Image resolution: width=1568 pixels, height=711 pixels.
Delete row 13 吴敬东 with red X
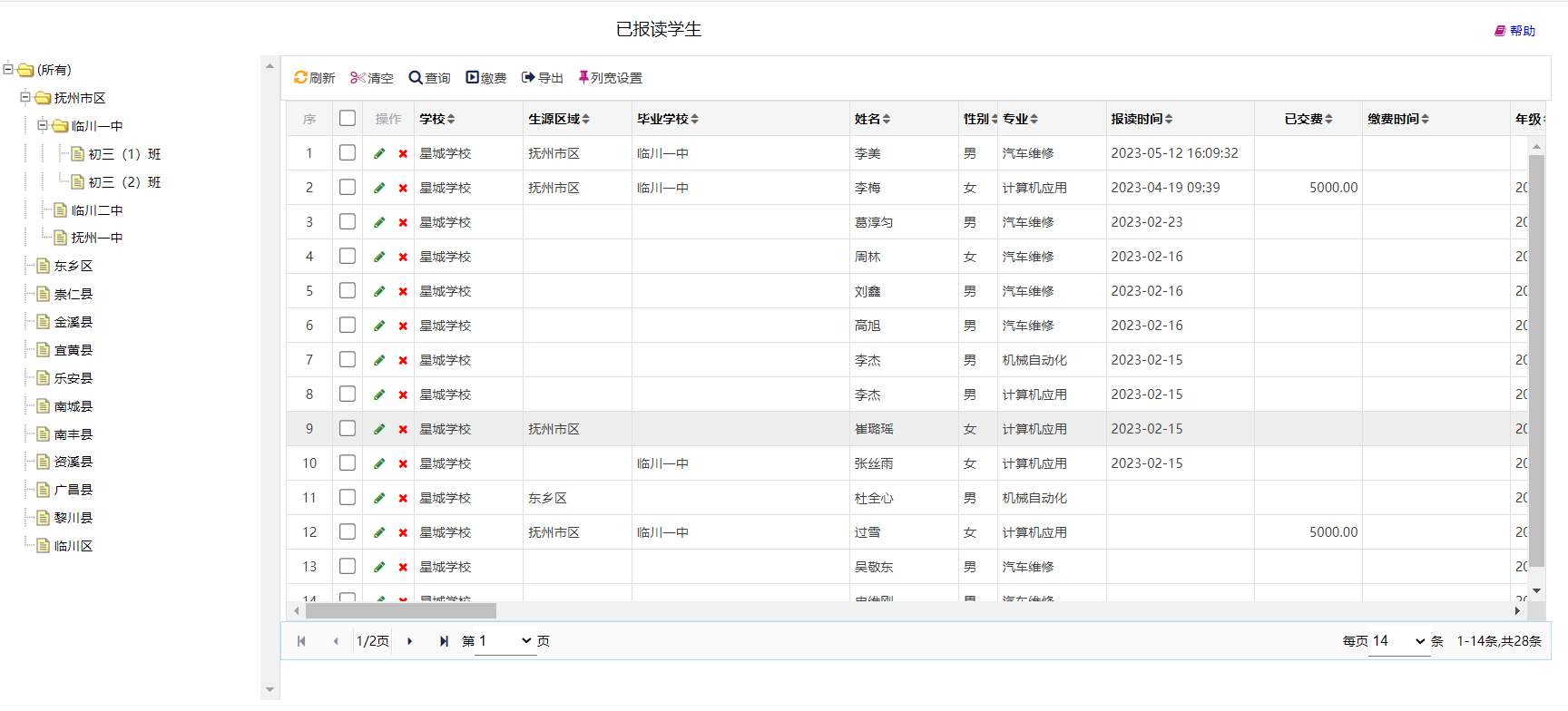pos(403,568)
